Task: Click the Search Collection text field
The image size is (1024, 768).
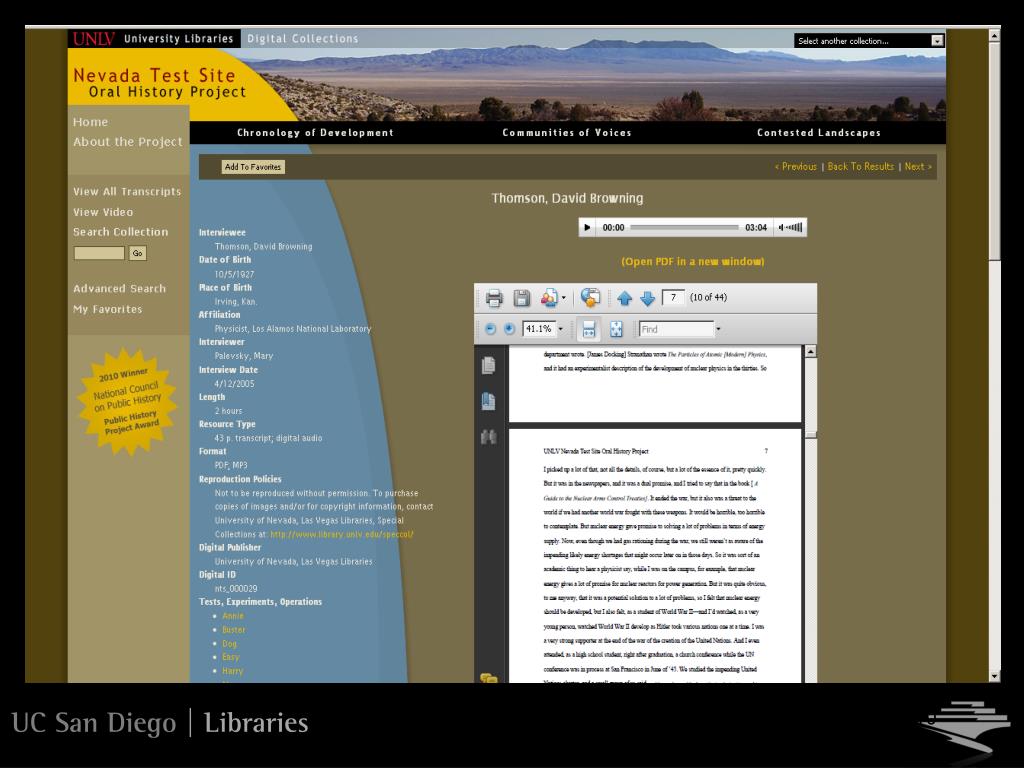Action: click(99, 253)
